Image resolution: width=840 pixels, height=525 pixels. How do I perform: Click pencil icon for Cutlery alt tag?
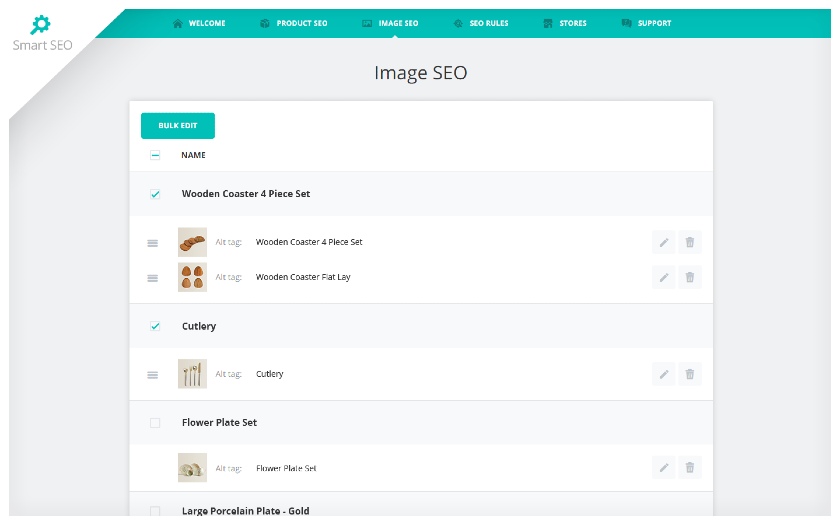[x=664, y=374]
